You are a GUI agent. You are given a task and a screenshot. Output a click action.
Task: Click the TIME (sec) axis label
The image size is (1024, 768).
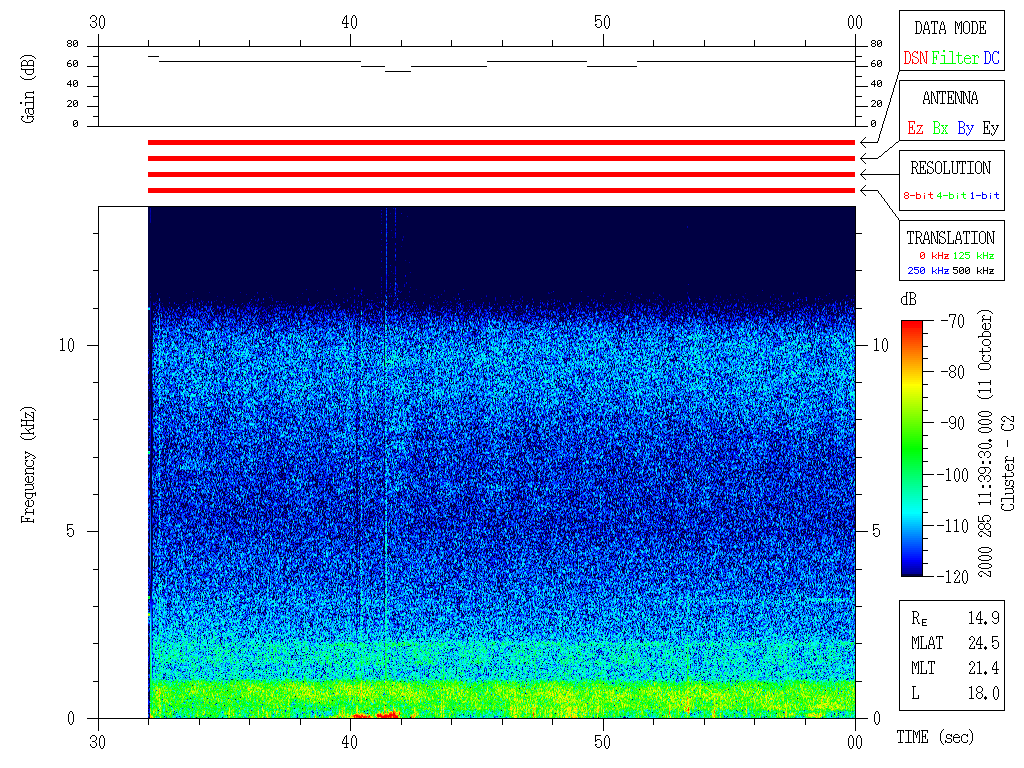click(934, 738)
